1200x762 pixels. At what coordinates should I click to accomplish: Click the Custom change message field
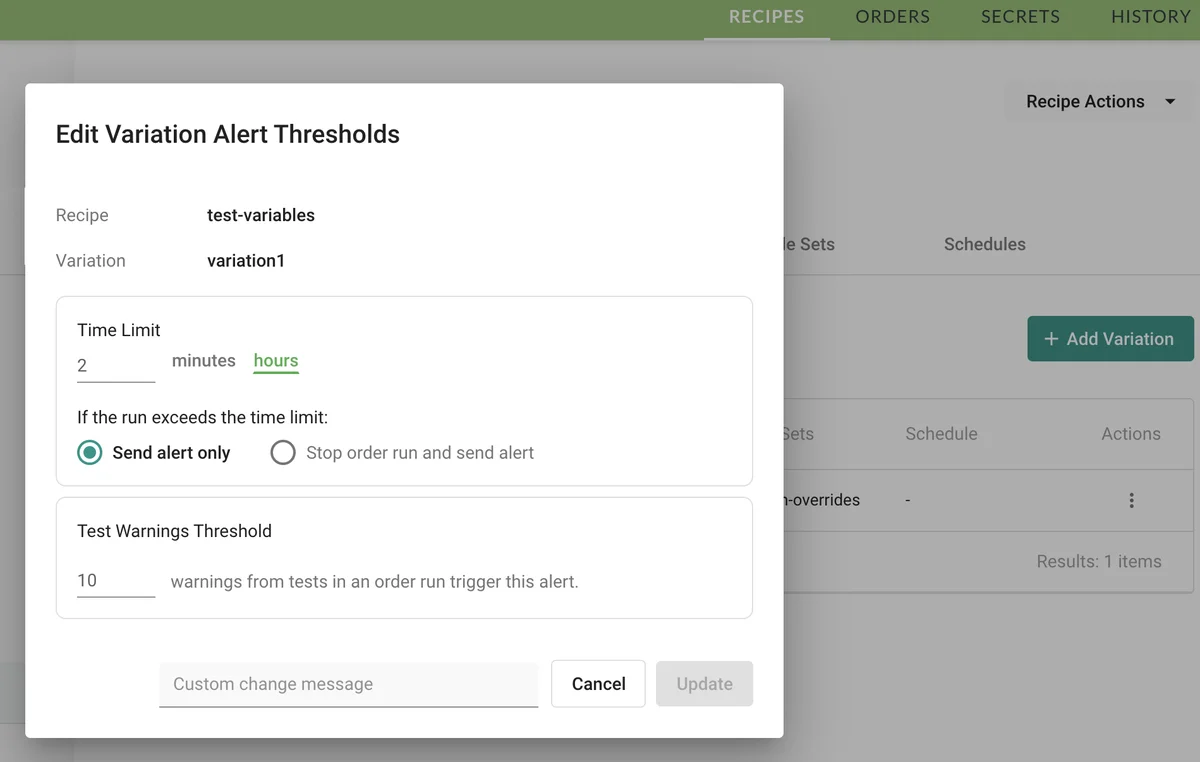pos(348,684)
